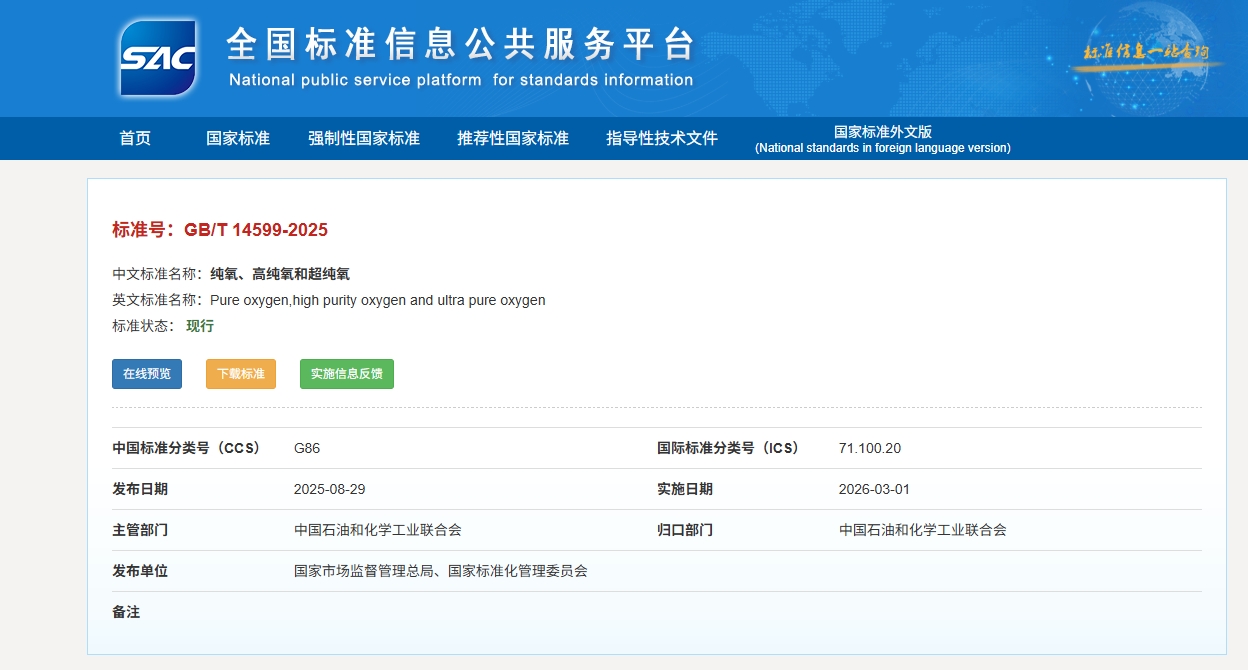Click the 标准信息一站查询 slogan graphic
Screen dimensions: 1248x670
tap(1147, 52)
